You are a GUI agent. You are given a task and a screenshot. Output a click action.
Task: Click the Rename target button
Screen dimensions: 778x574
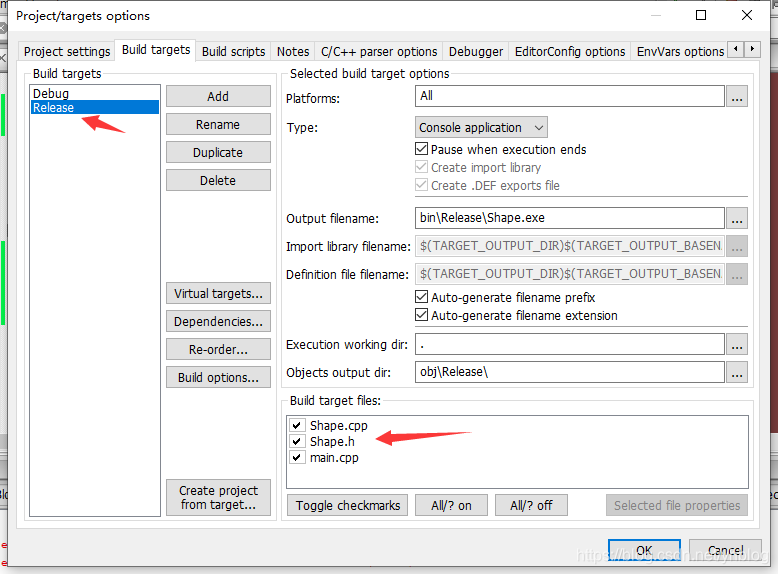[x=218, y=124]
